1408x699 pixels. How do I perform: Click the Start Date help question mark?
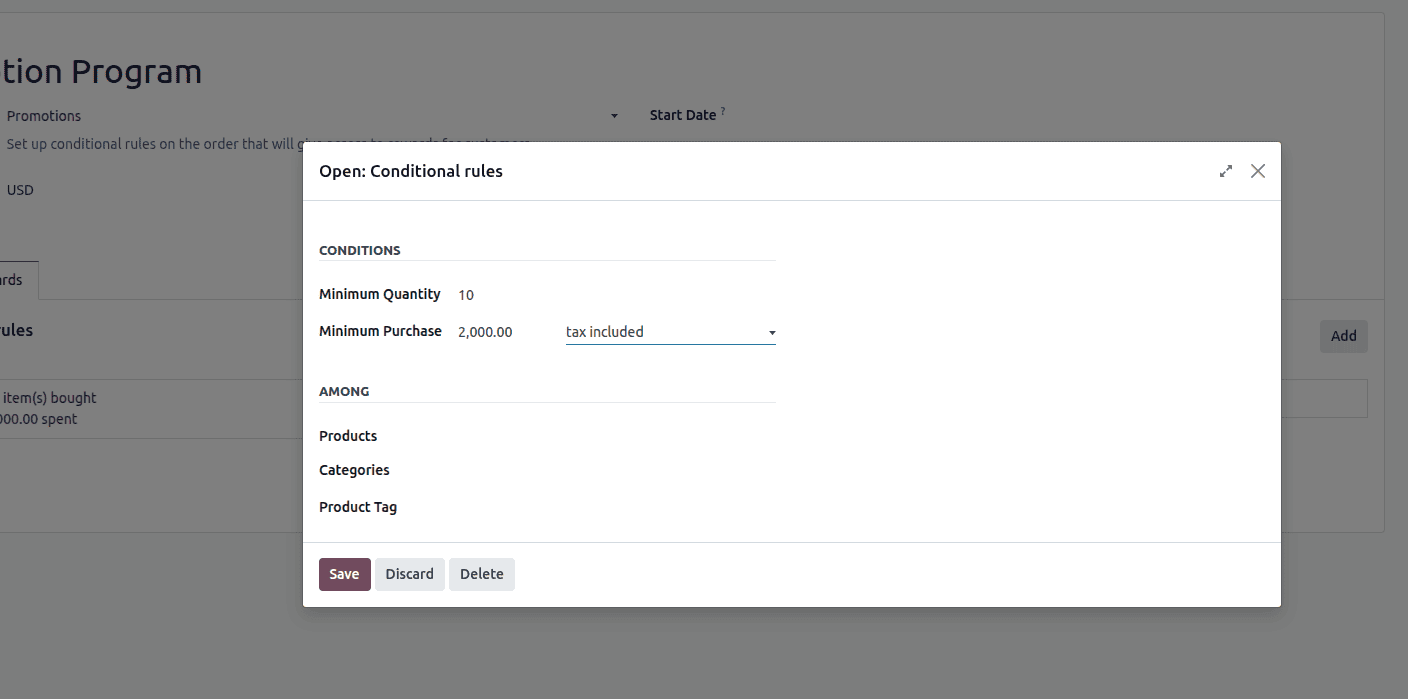pyautogui.click(x=721, y=109)
